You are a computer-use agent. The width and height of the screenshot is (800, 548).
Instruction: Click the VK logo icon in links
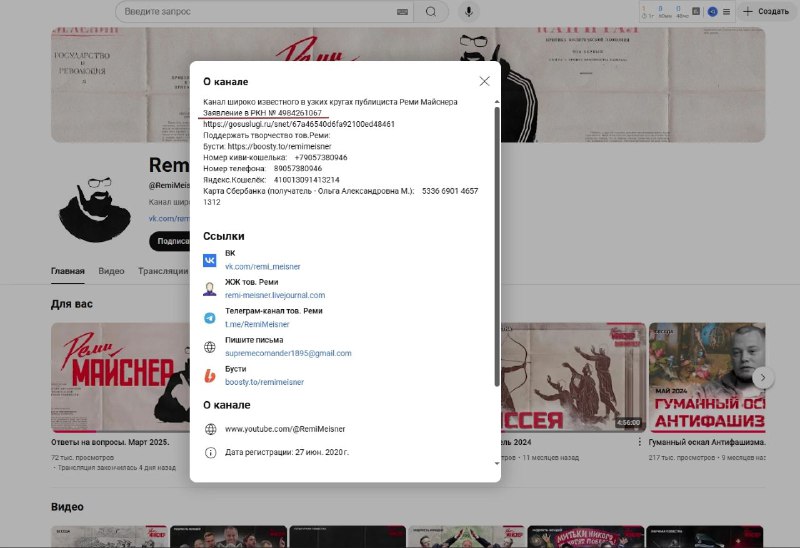click(x=210, y=260)
